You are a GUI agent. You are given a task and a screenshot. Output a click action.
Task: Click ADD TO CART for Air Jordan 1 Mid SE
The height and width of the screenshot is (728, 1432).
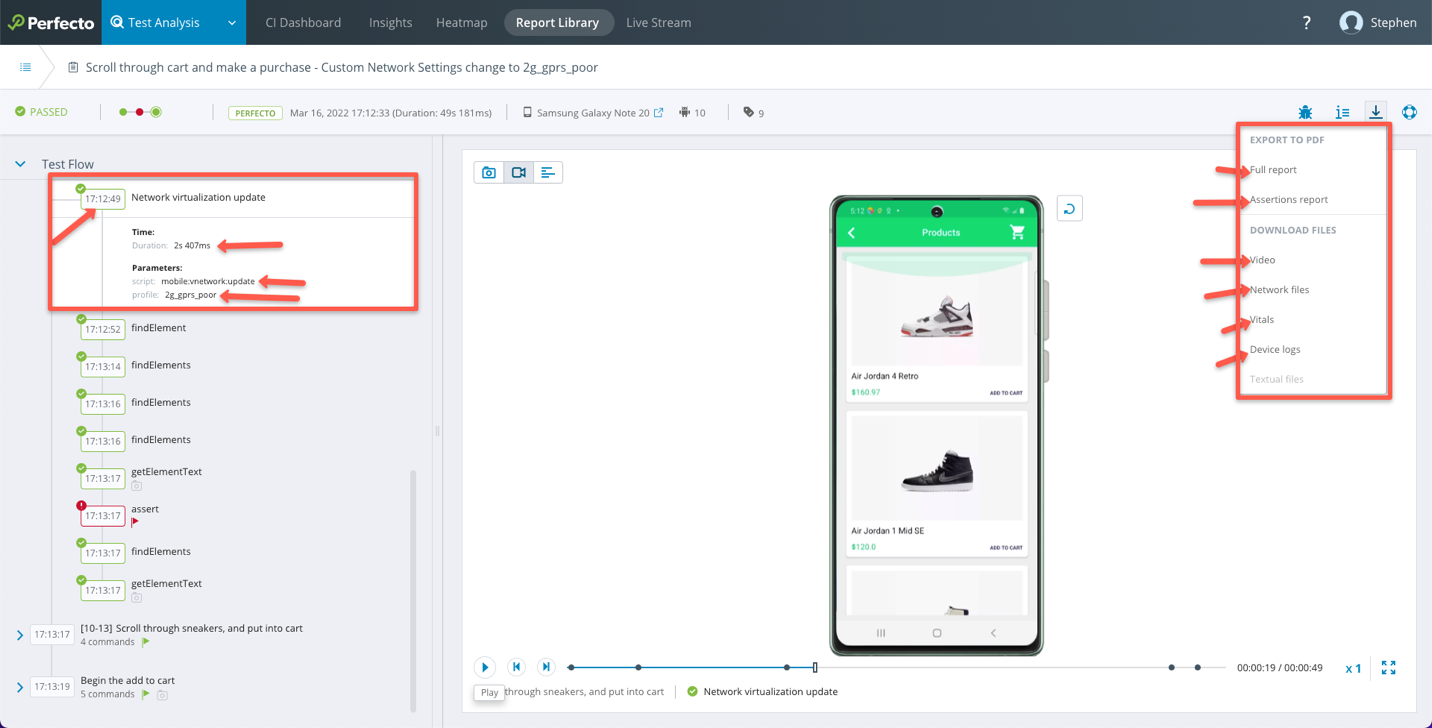coord(1006,548)
